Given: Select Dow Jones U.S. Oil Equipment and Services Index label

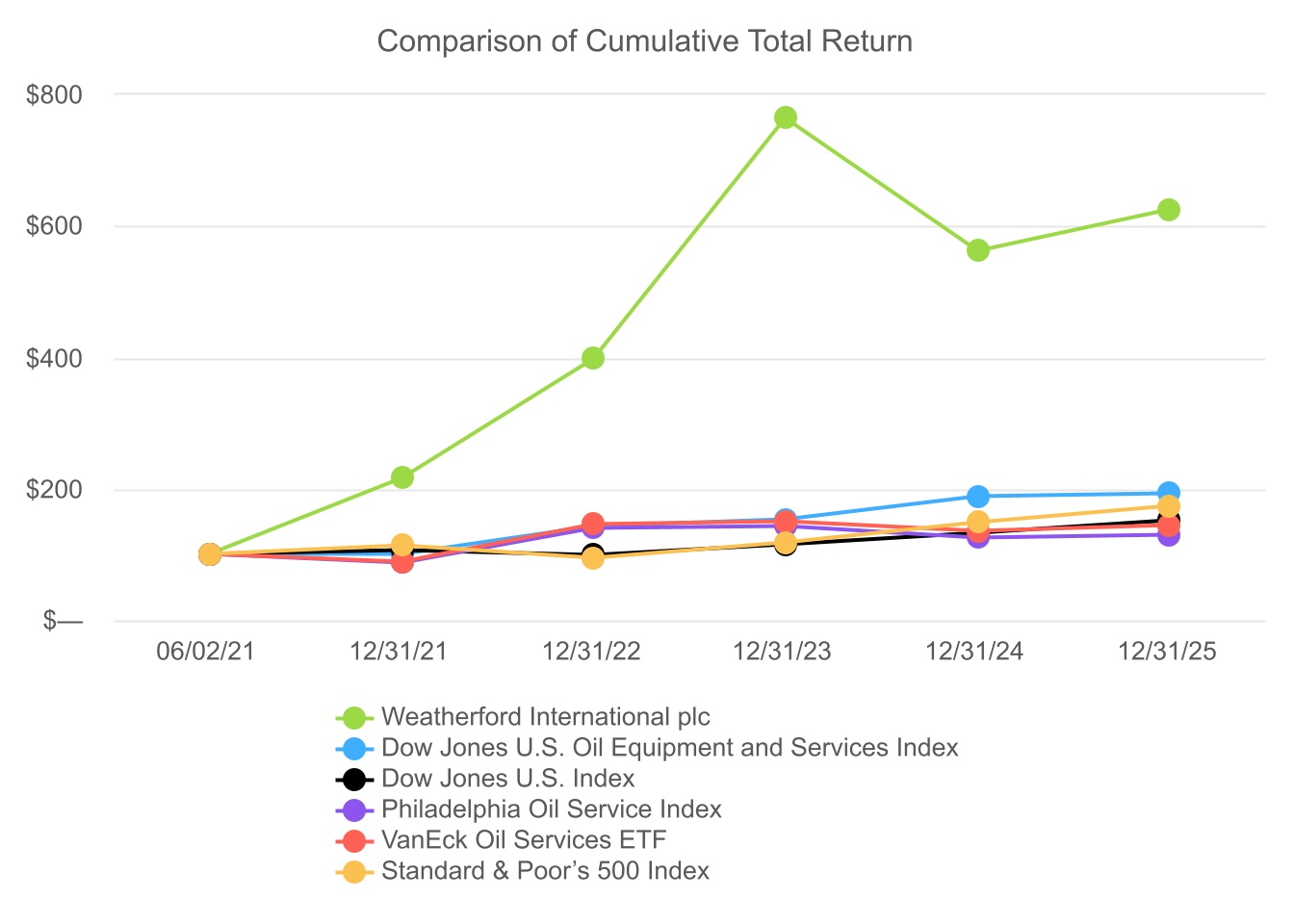Looking at the screenshot, I should [669, 748].
